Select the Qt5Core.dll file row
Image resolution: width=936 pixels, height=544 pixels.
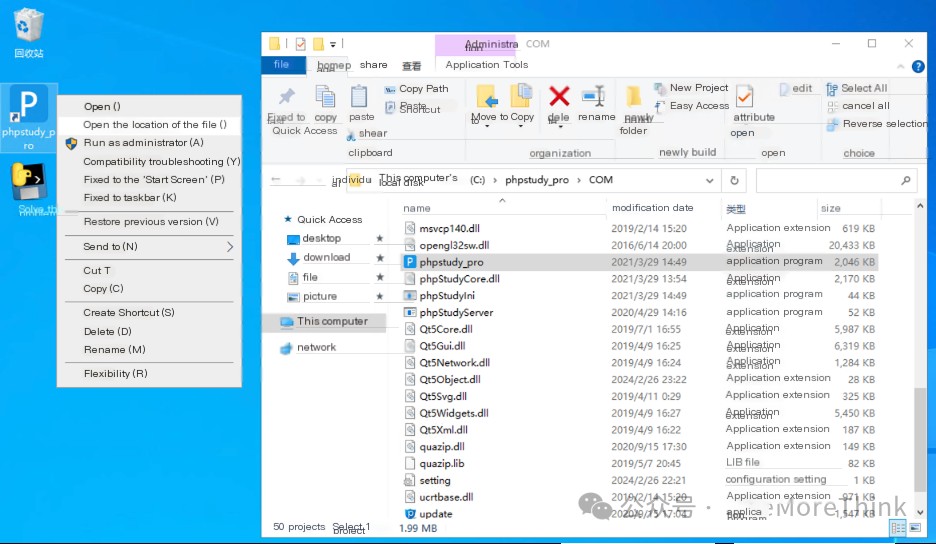click(x=639, y=329)
